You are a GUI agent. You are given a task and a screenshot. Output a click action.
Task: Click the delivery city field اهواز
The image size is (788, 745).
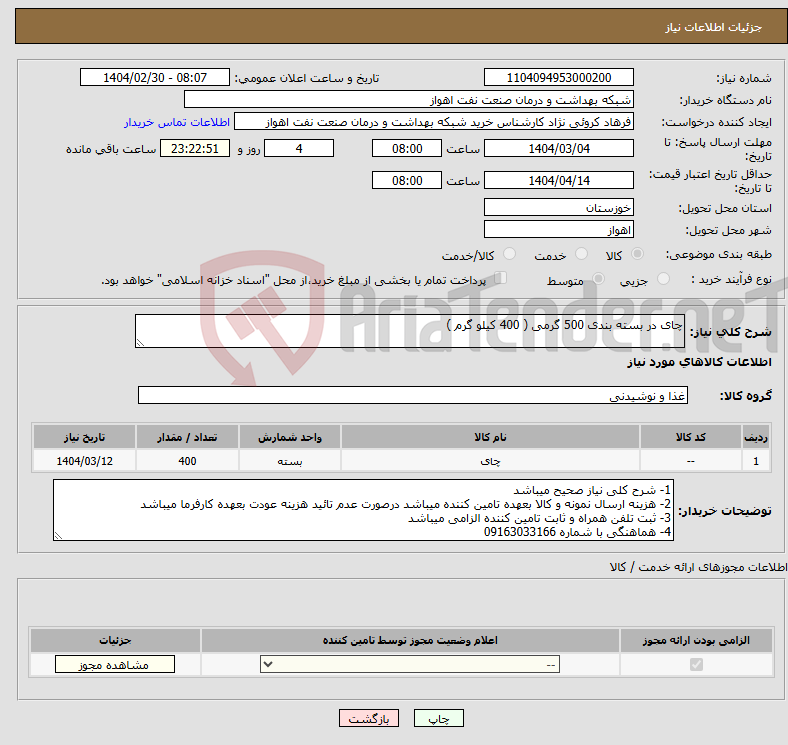tap(558, 229)
